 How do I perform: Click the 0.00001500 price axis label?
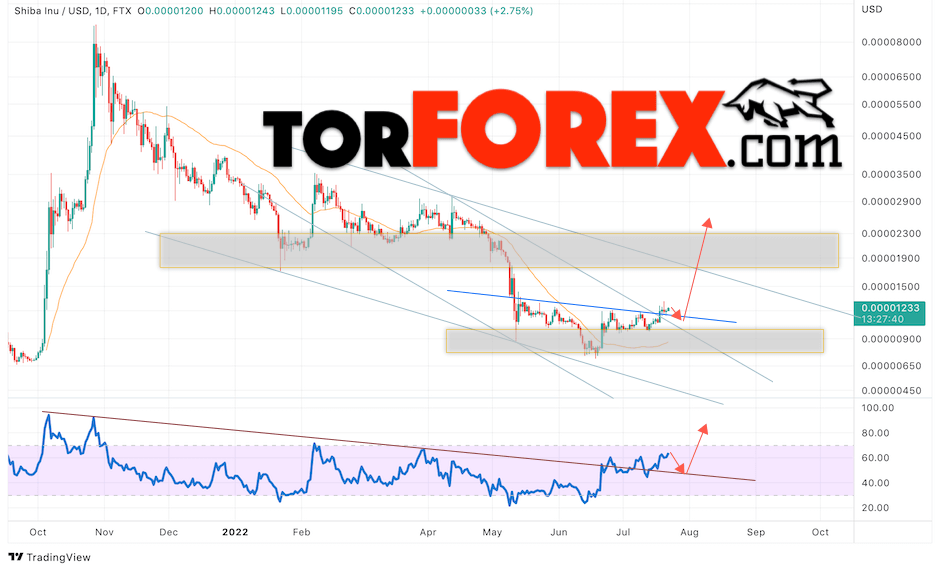(891, 287)
